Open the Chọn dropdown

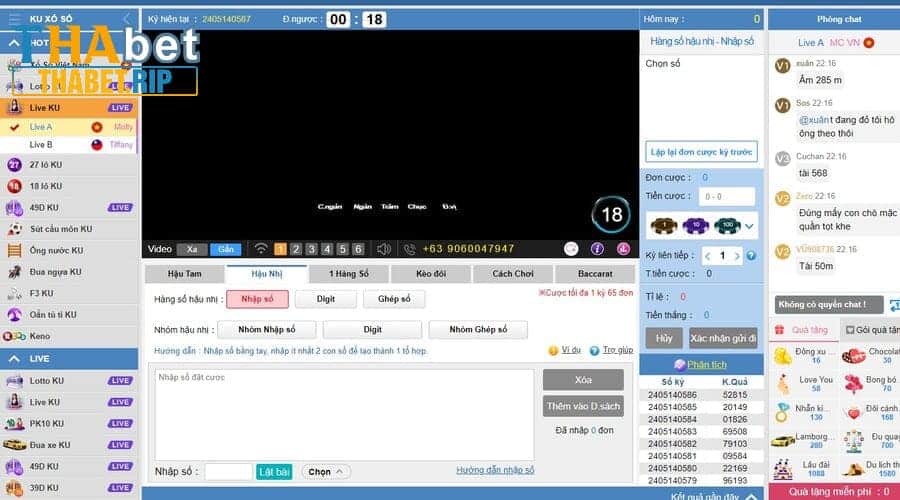point(325,472)
